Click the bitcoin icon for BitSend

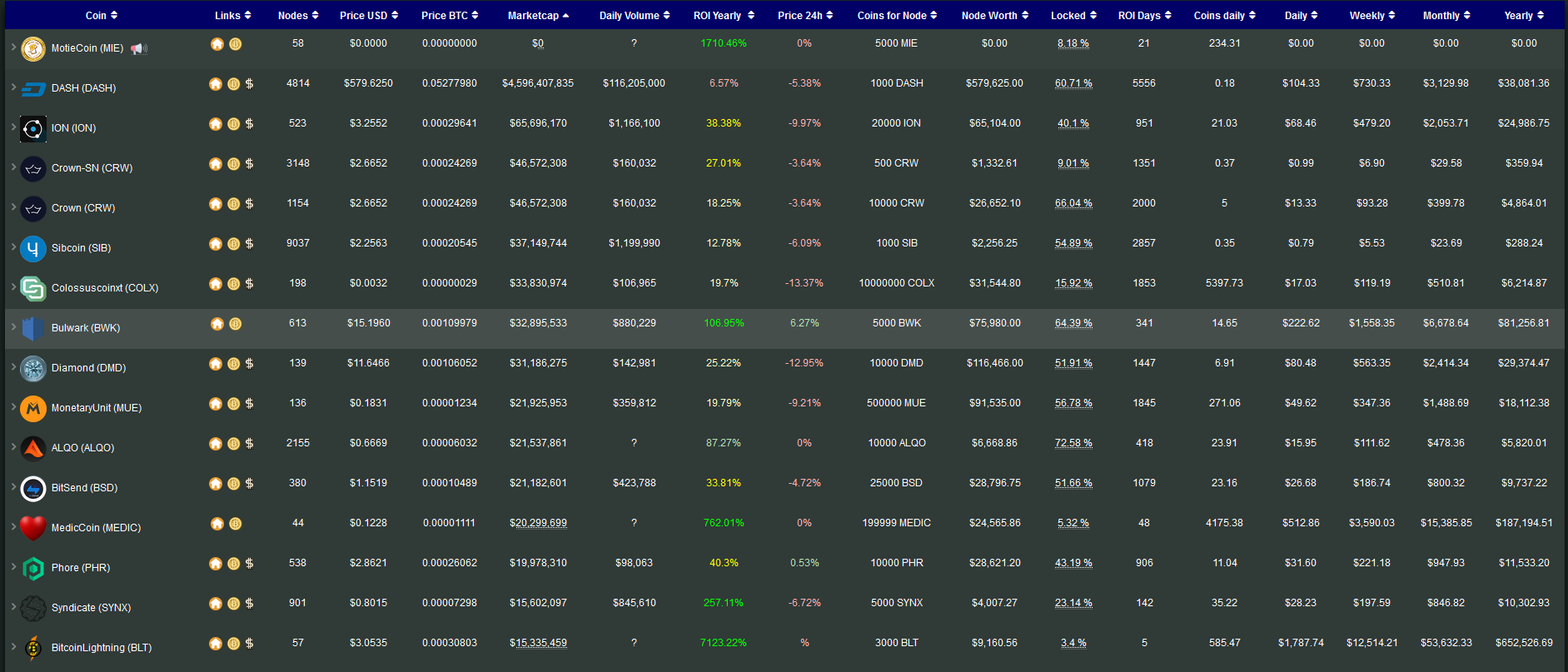point(234,484)
